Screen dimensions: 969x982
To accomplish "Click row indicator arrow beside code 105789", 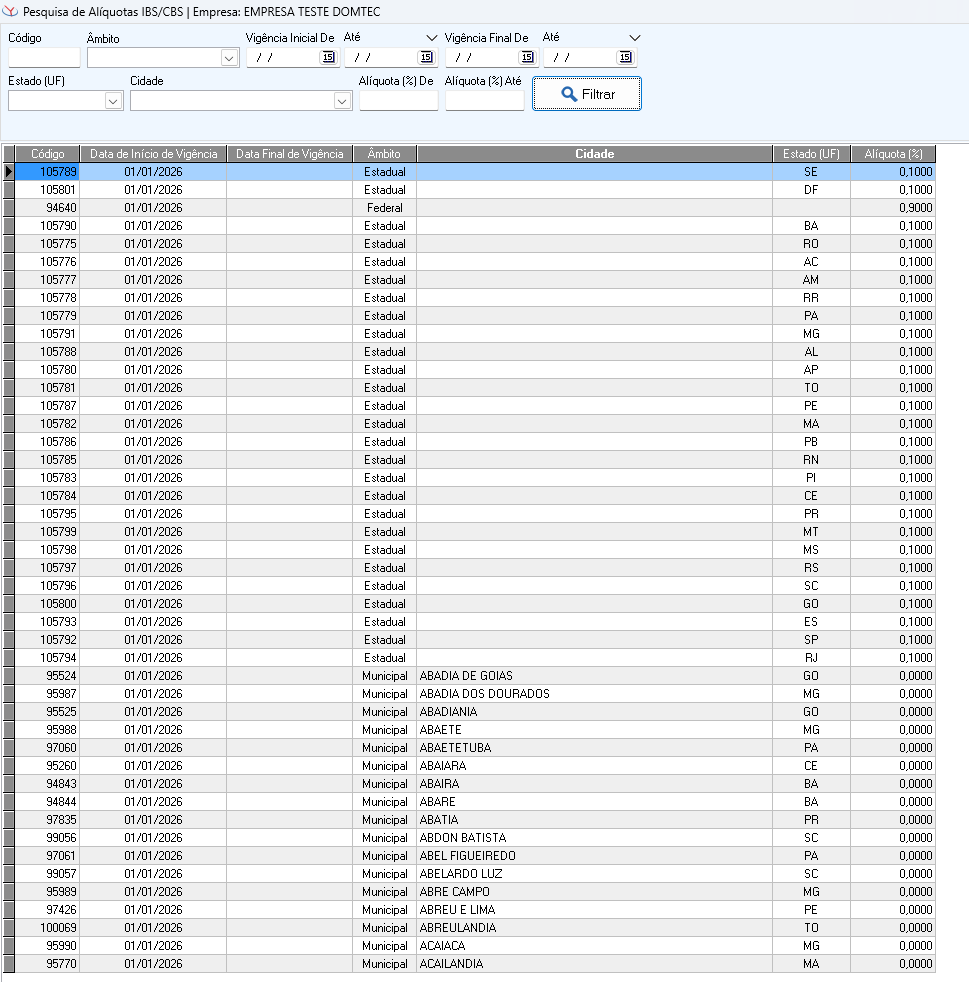I will tap(9, 172).
